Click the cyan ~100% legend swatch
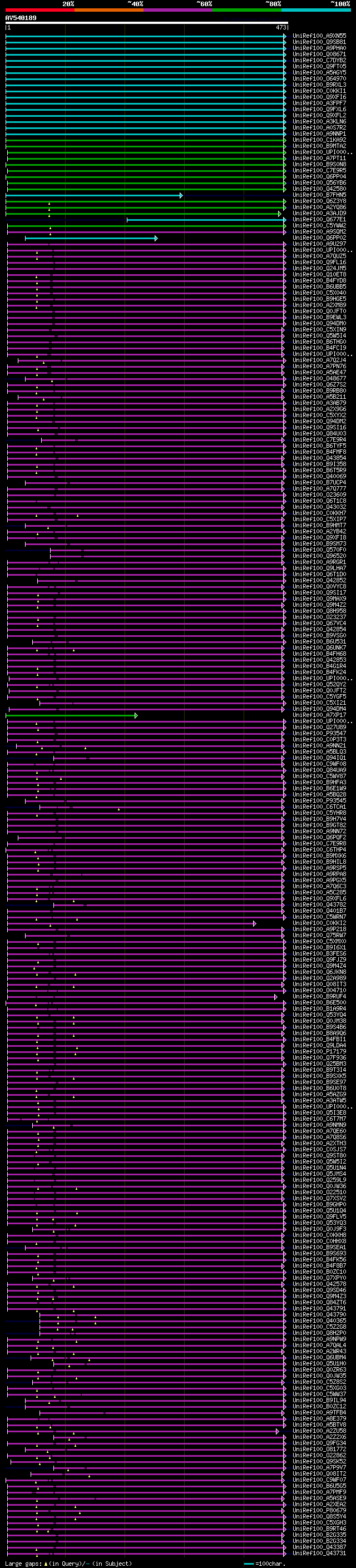This screenshot has height=1568, width=356. [x=316, y=11]
